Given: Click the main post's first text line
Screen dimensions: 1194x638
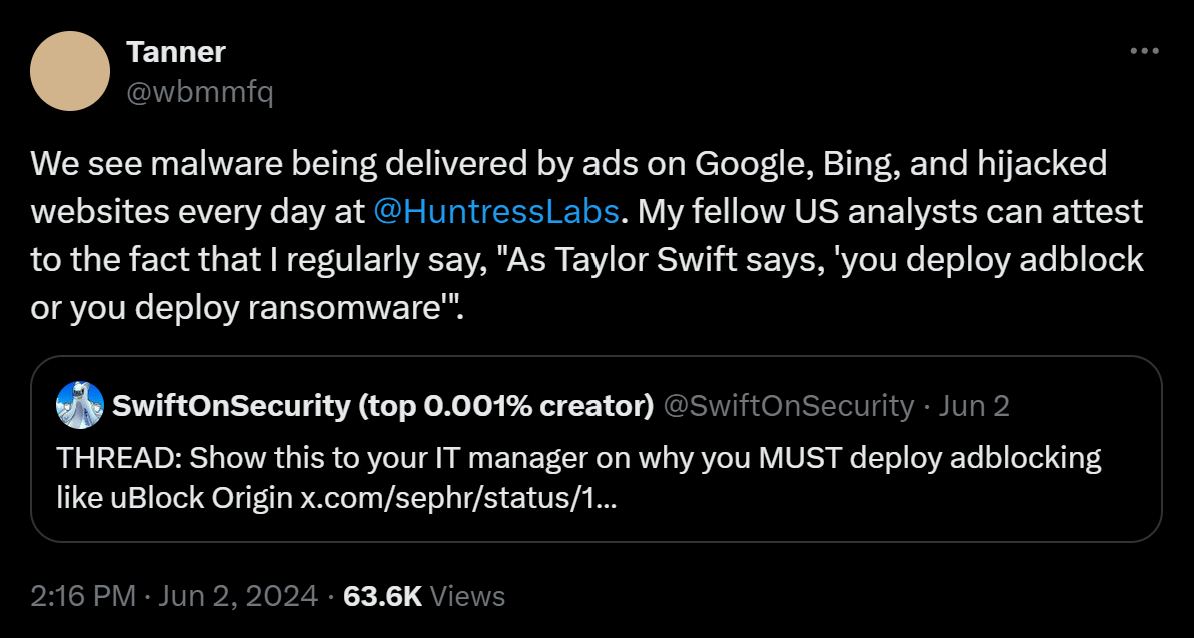Looking at the screenshot, I should point(568,163).
